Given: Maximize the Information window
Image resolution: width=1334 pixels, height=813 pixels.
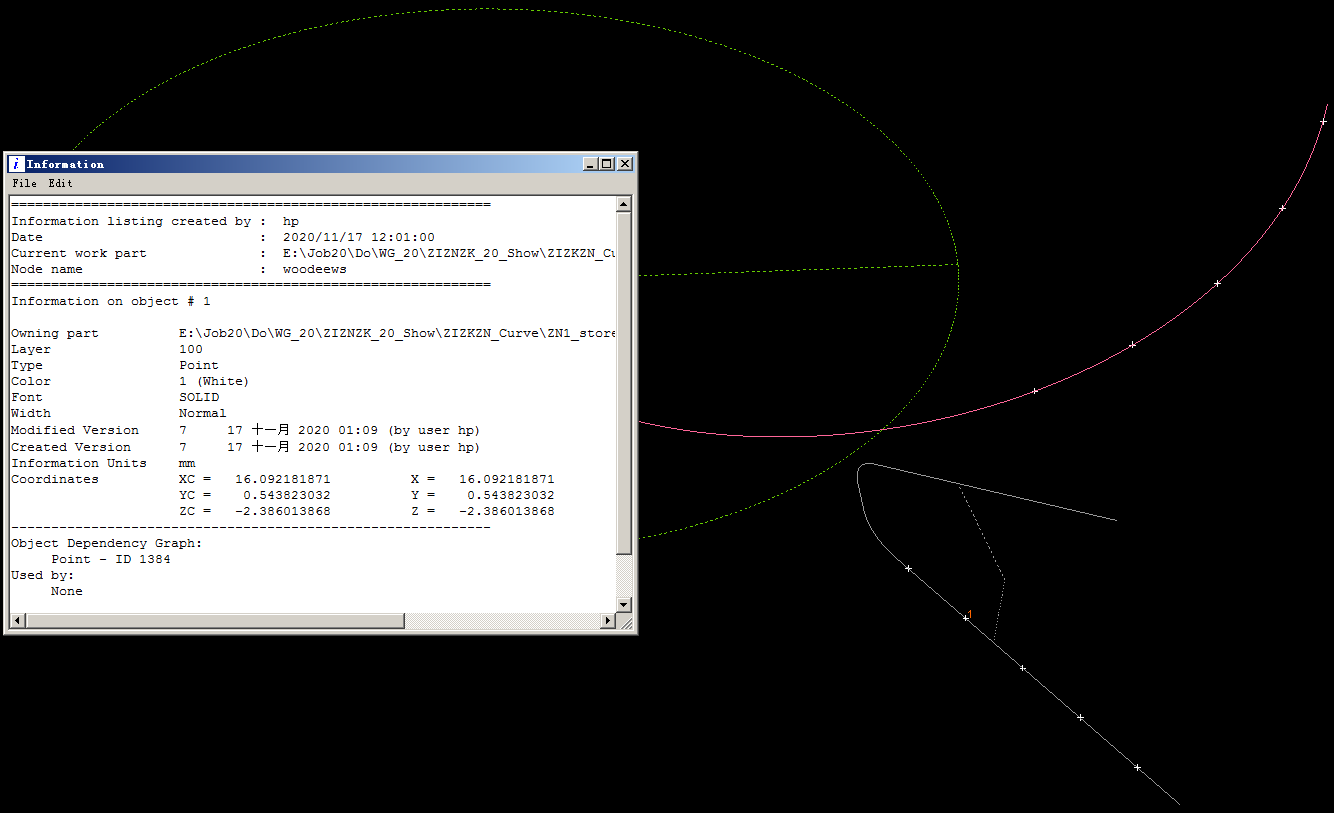Looking at the screenshot, I should tap(606, 164).
